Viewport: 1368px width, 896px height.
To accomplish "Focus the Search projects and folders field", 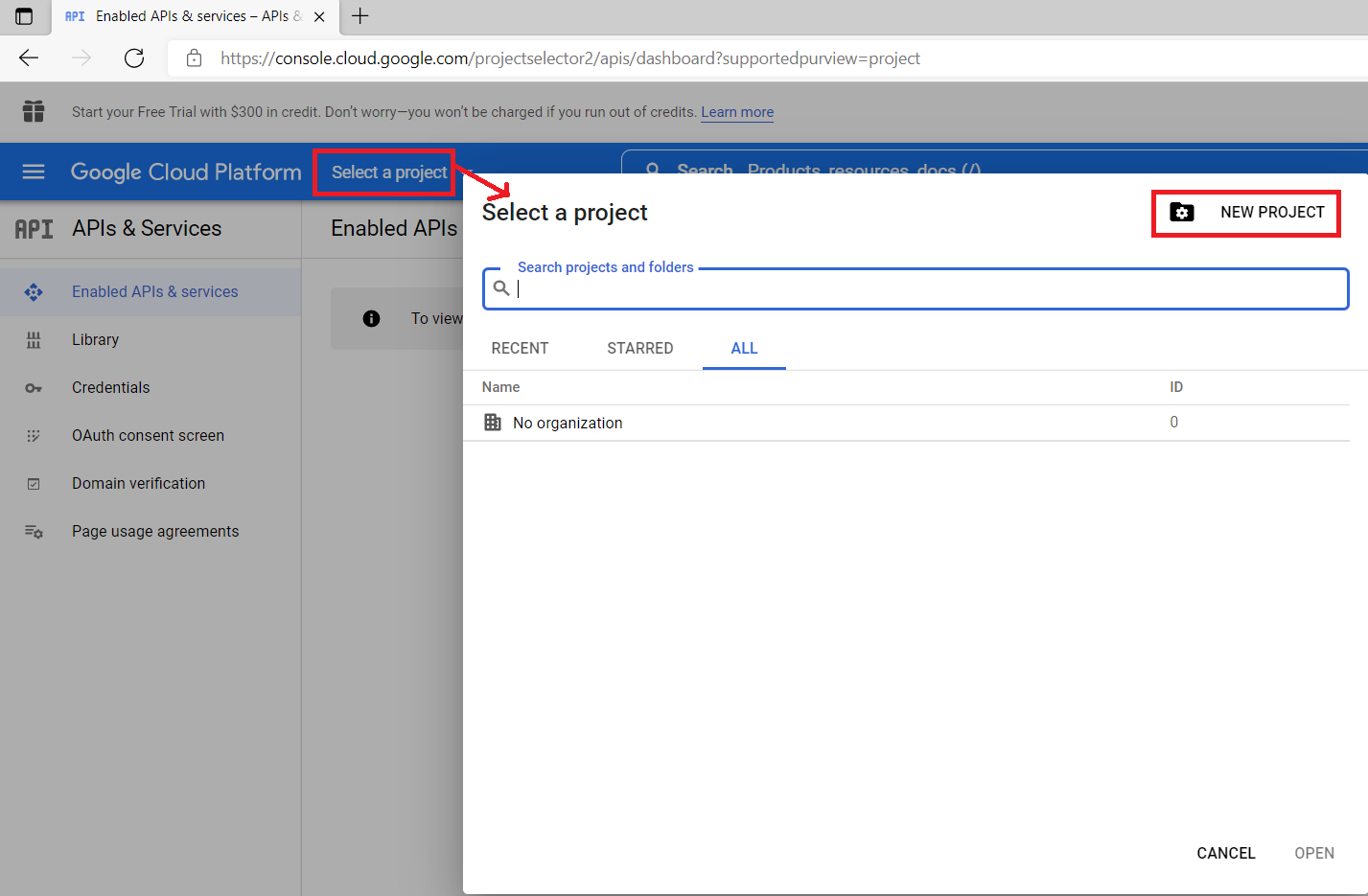I will (x=920, y=288).
